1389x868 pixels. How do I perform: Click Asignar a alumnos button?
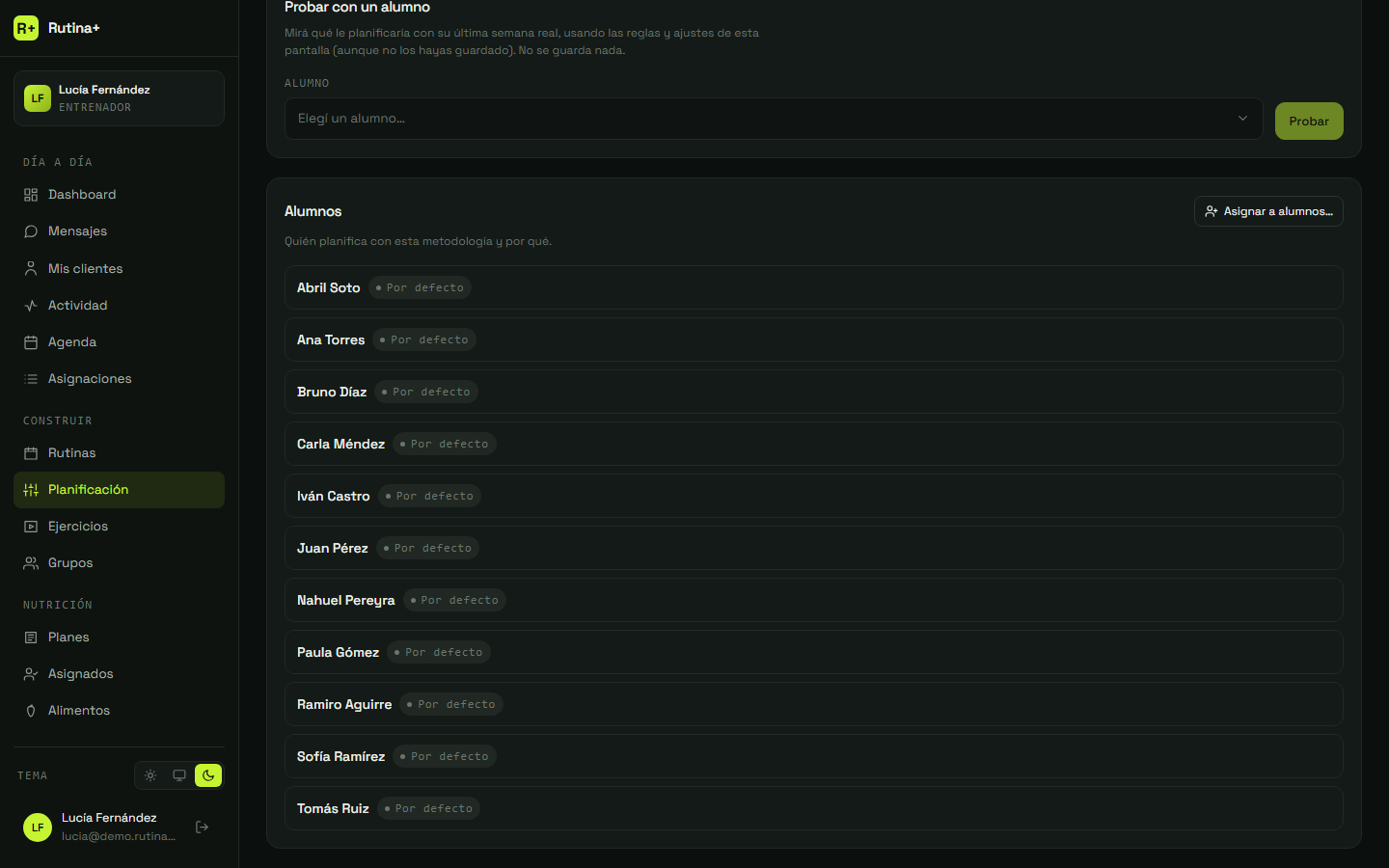1268,211
